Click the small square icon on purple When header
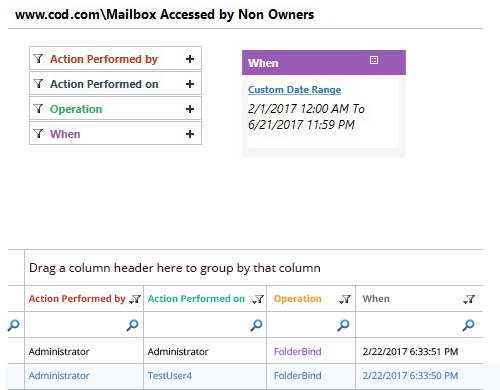 point(374,60)
